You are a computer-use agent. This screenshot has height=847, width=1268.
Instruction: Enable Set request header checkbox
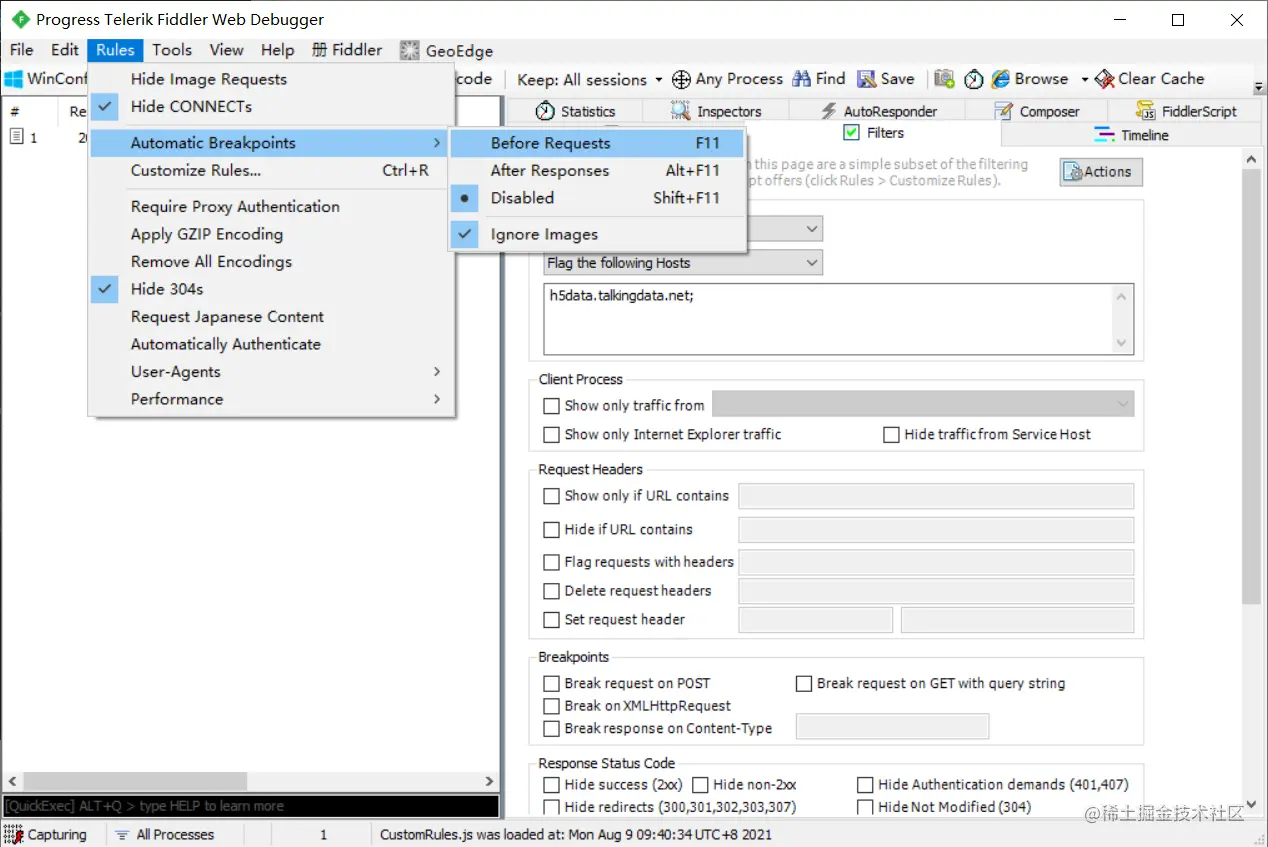551,620
